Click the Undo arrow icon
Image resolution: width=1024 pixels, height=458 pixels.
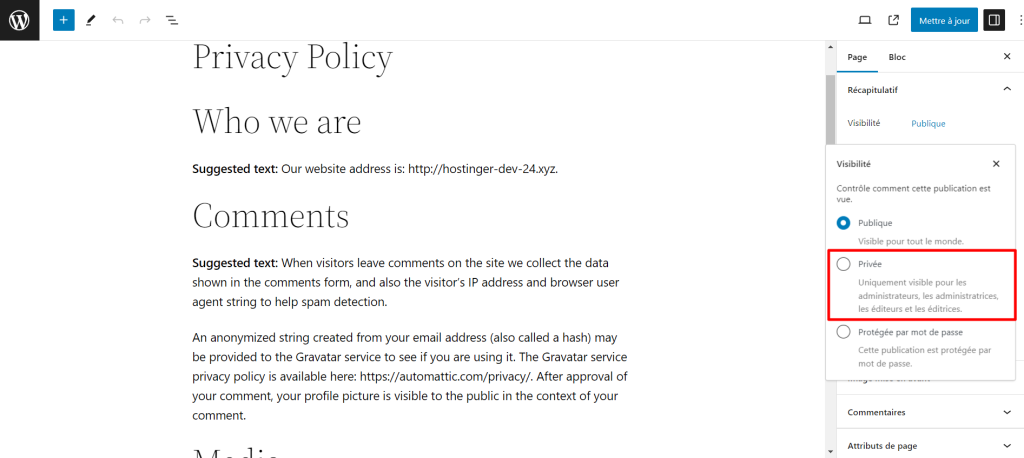(x=118, y=20)
